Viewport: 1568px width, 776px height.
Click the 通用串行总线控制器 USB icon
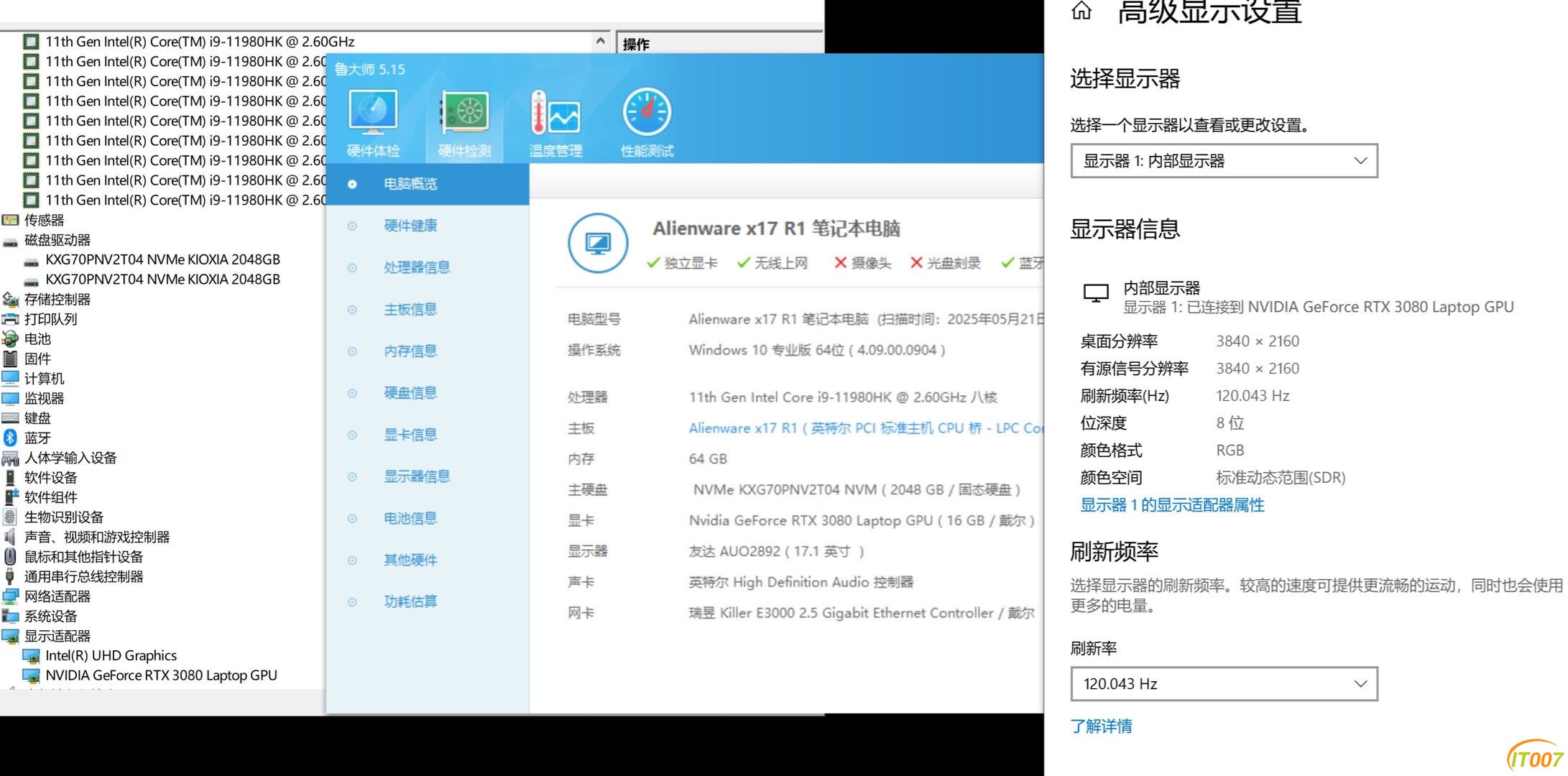coord(10,576)
